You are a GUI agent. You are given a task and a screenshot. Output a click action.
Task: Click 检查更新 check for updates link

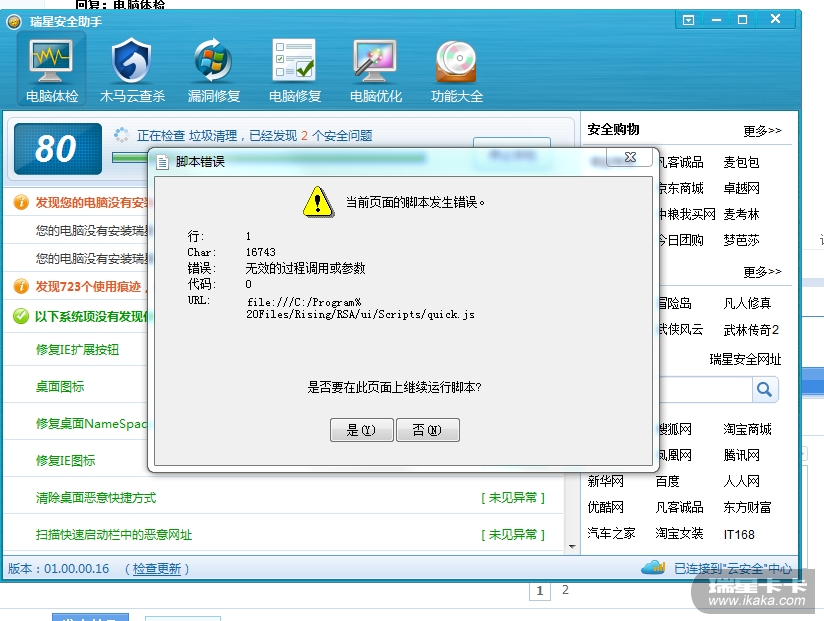pyautogui.click(x=157, y=569)
